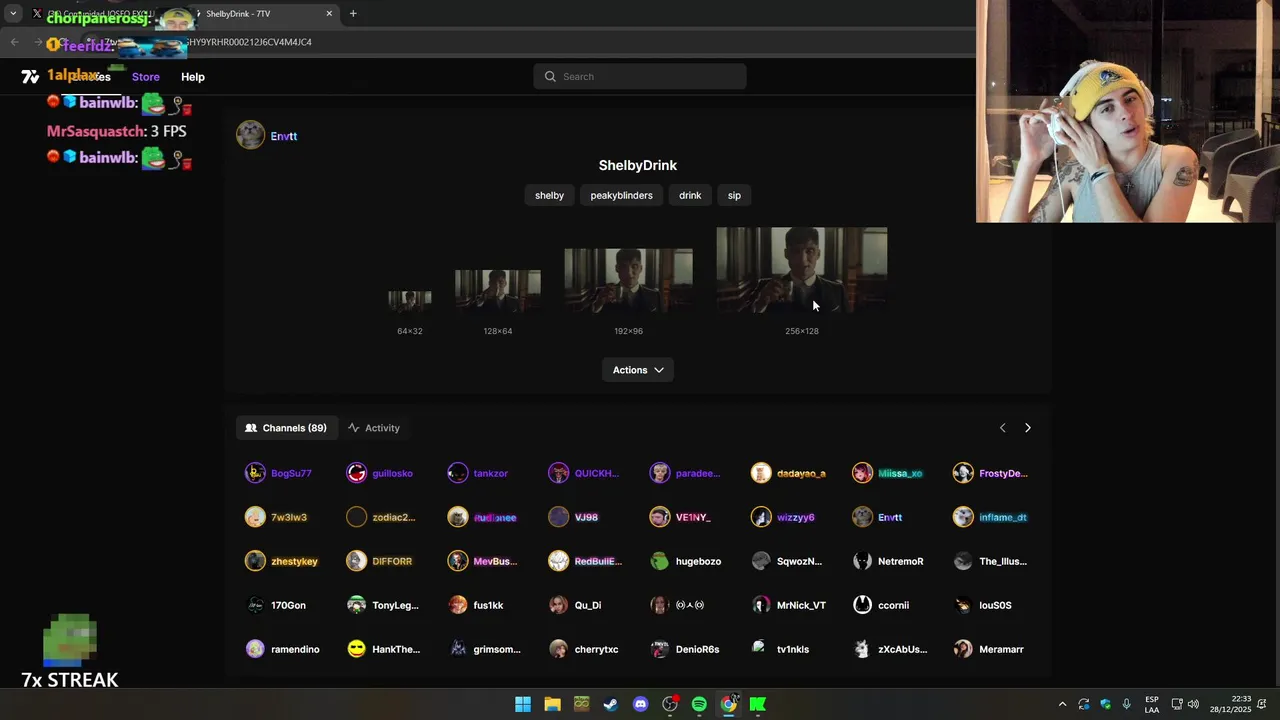Select the shelby tag
Viewport: 1280px width, 720px height.
(549, 195)
